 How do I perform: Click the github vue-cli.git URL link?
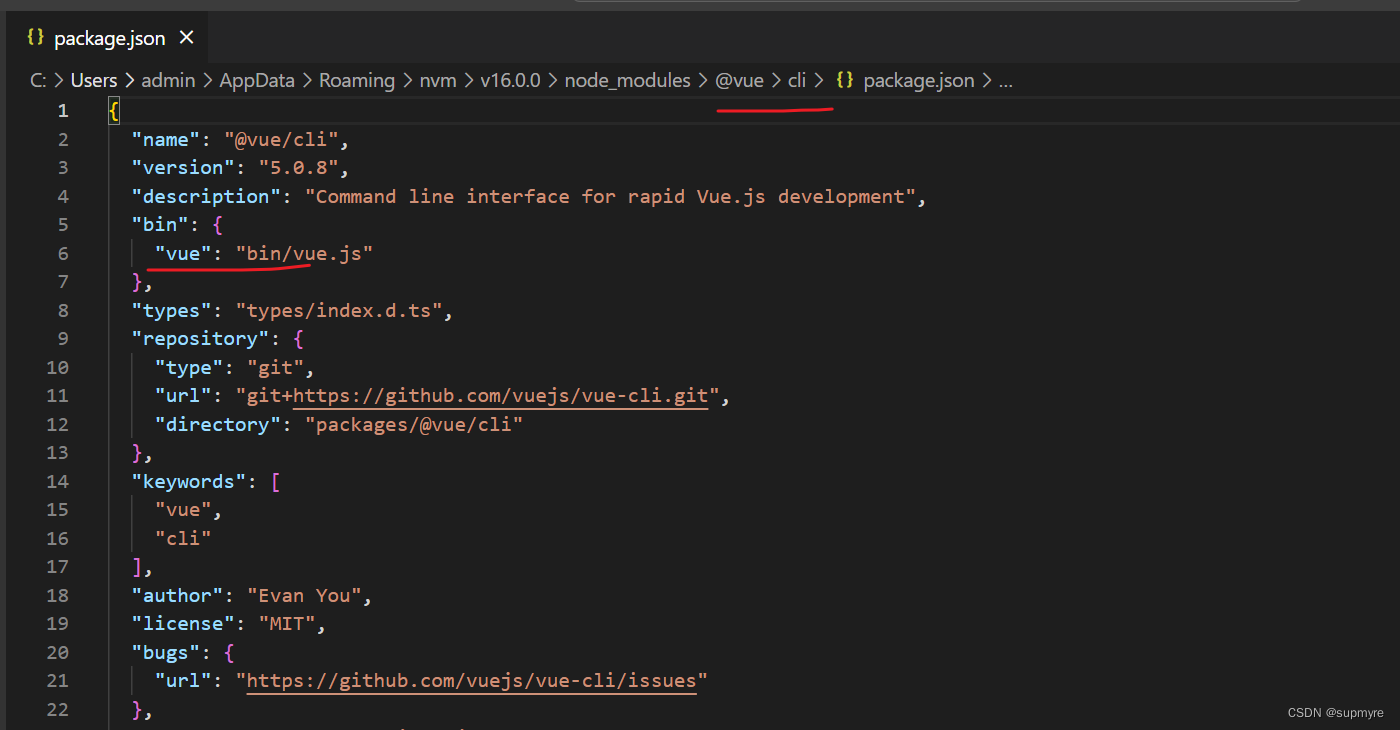click(500, 396)
